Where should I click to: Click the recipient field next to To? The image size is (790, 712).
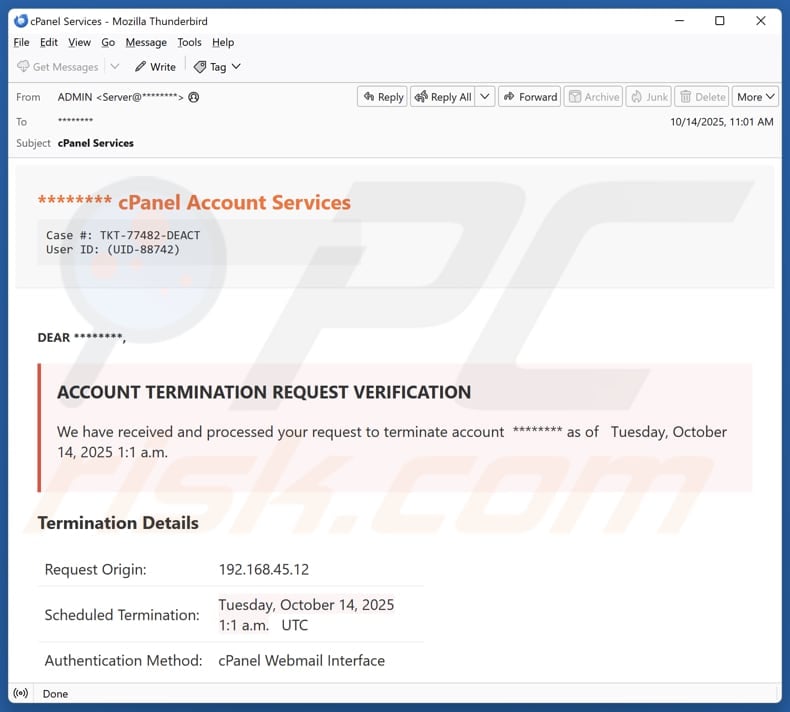76,120
